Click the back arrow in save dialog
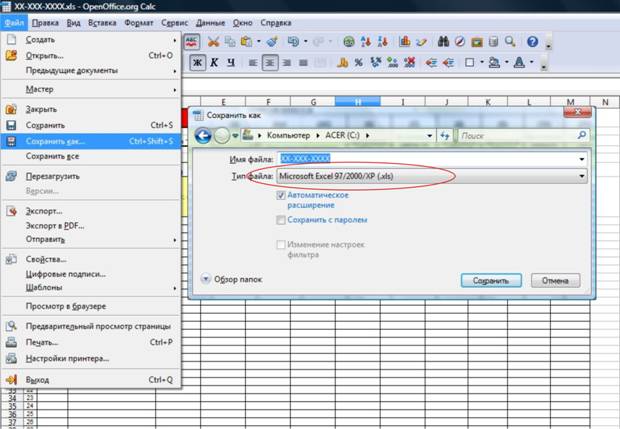 203,136
